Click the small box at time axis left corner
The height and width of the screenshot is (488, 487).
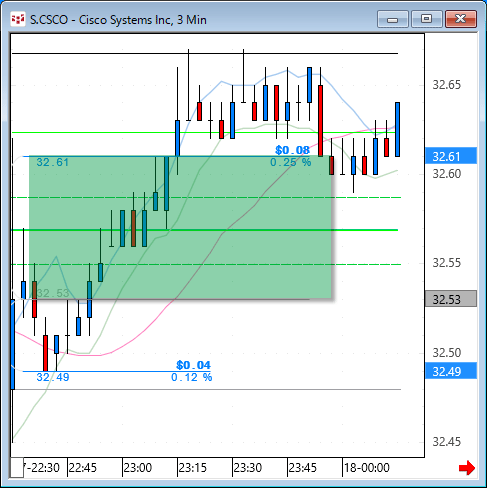click(17, 468)
